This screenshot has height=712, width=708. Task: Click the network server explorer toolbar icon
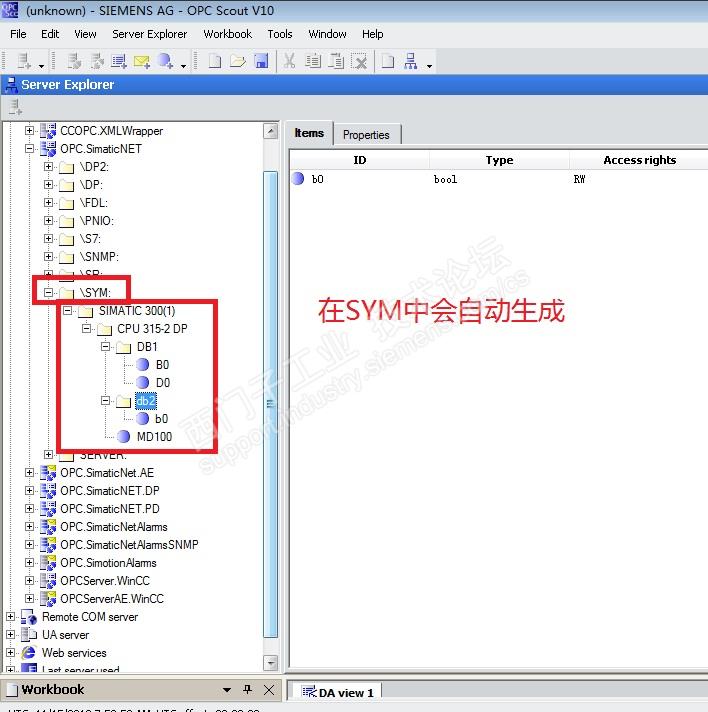point(411,61)
